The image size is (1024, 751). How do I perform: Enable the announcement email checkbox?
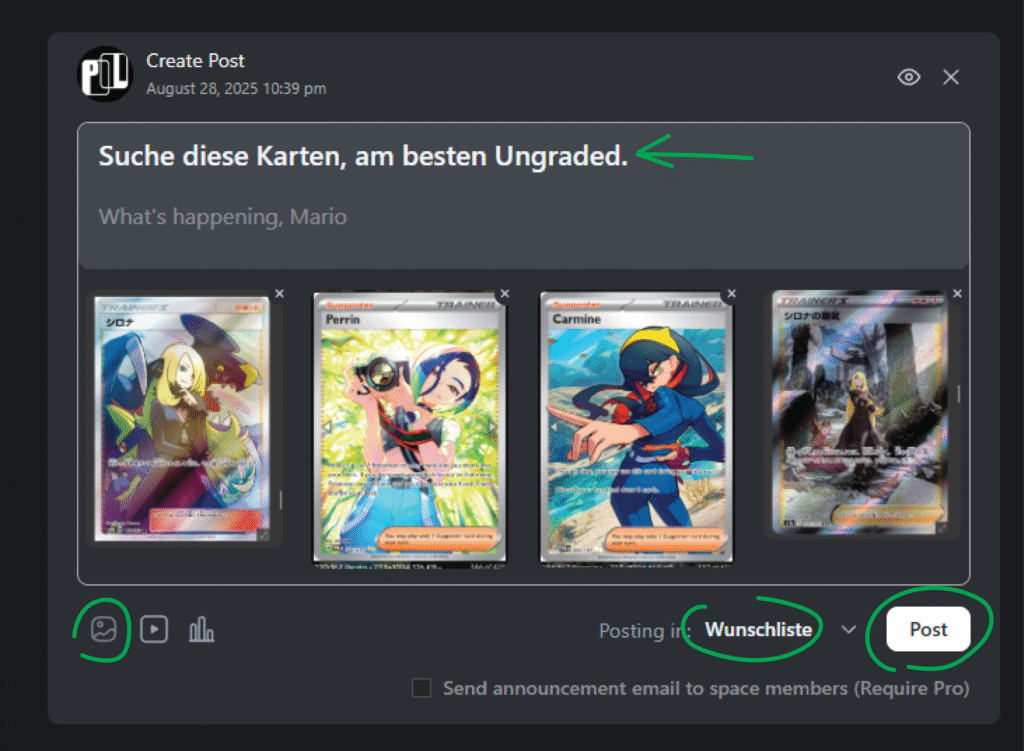coord(422,688)
